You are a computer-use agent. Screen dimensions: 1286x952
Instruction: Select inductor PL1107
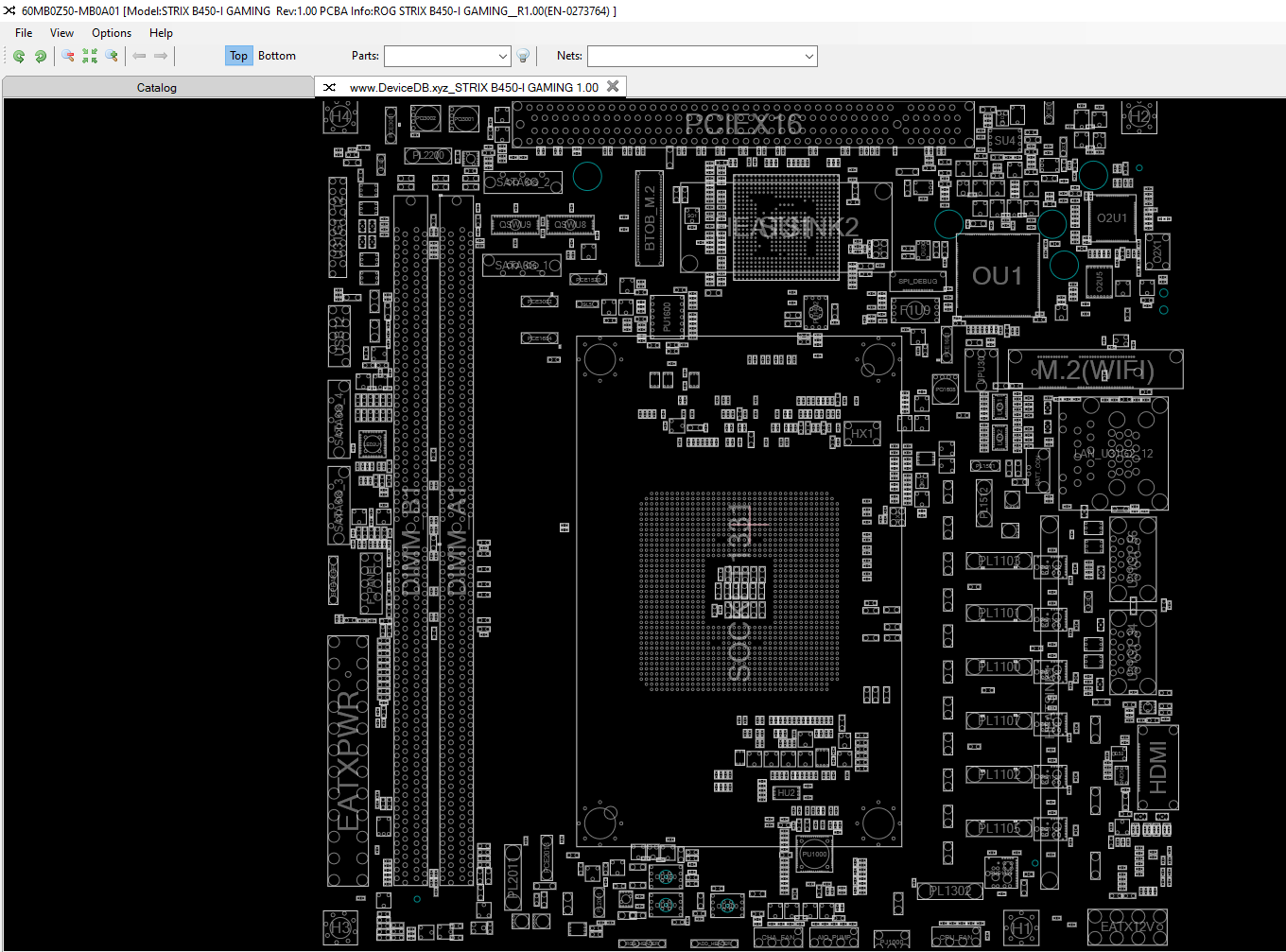[999, 720]
